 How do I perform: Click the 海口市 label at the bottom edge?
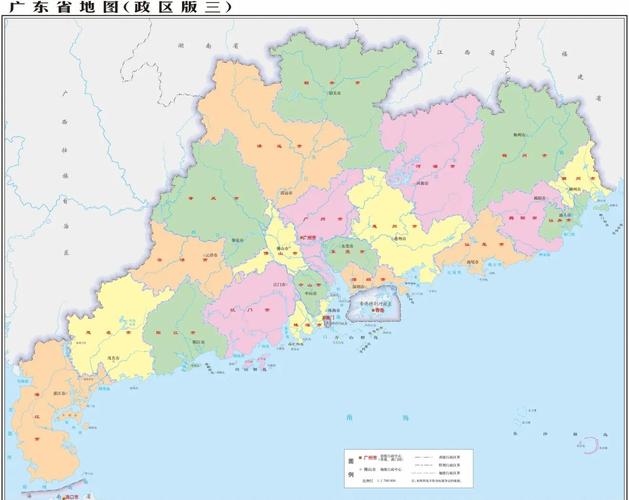(x=71, y=496)
